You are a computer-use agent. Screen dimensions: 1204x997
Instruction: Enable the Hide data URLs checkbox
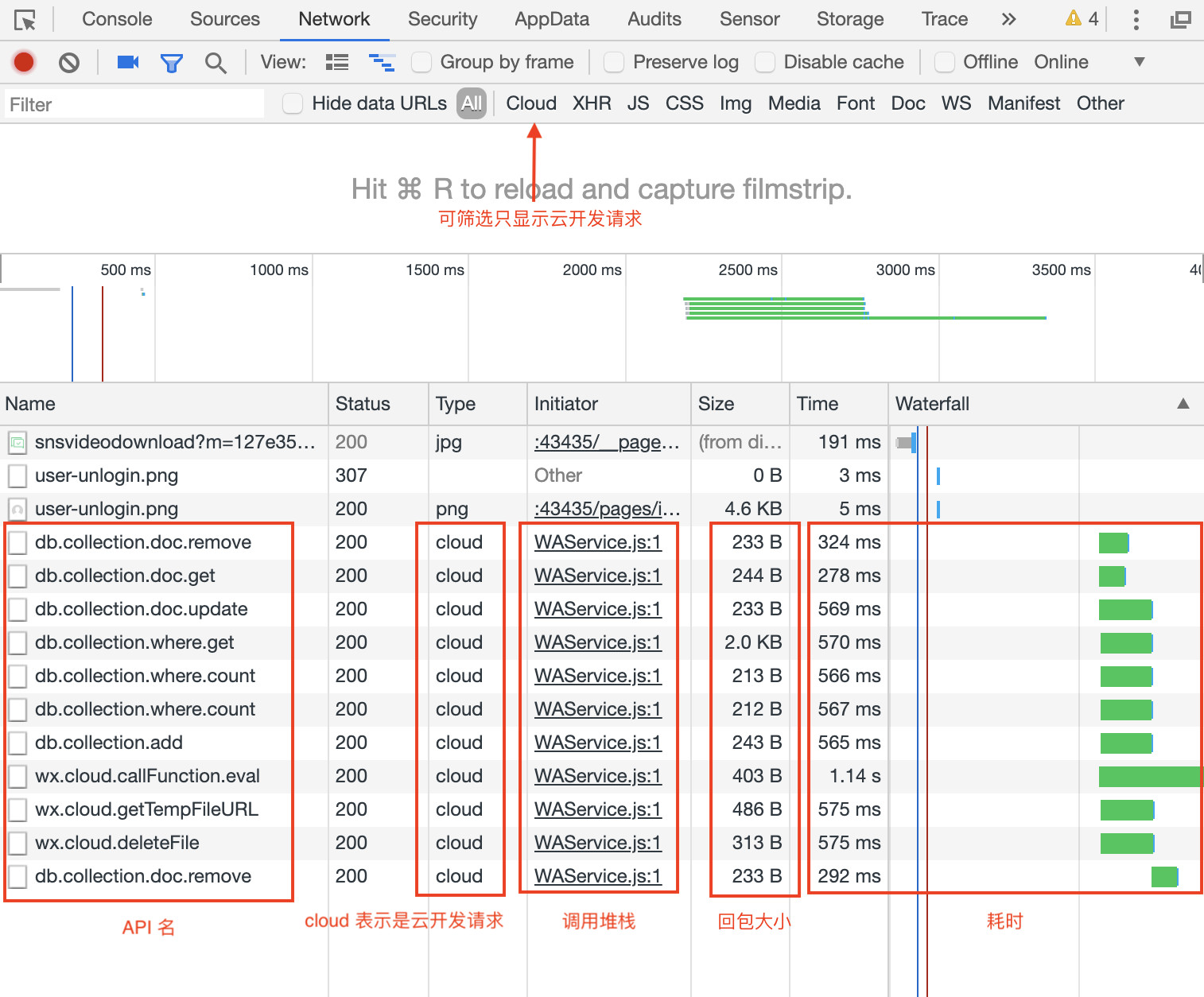tap(293, 103)
